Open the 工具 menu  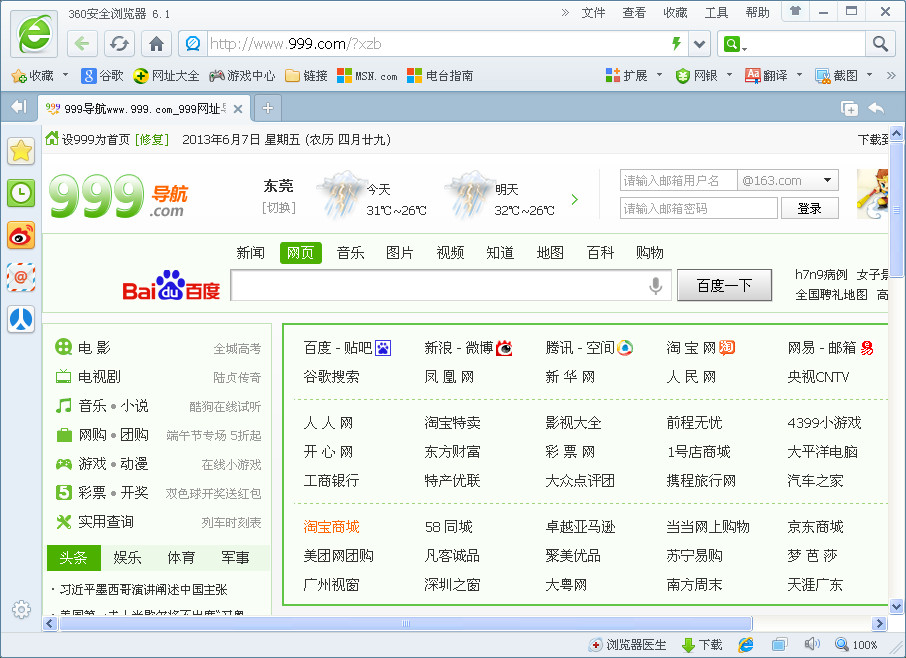coord(716,13)
